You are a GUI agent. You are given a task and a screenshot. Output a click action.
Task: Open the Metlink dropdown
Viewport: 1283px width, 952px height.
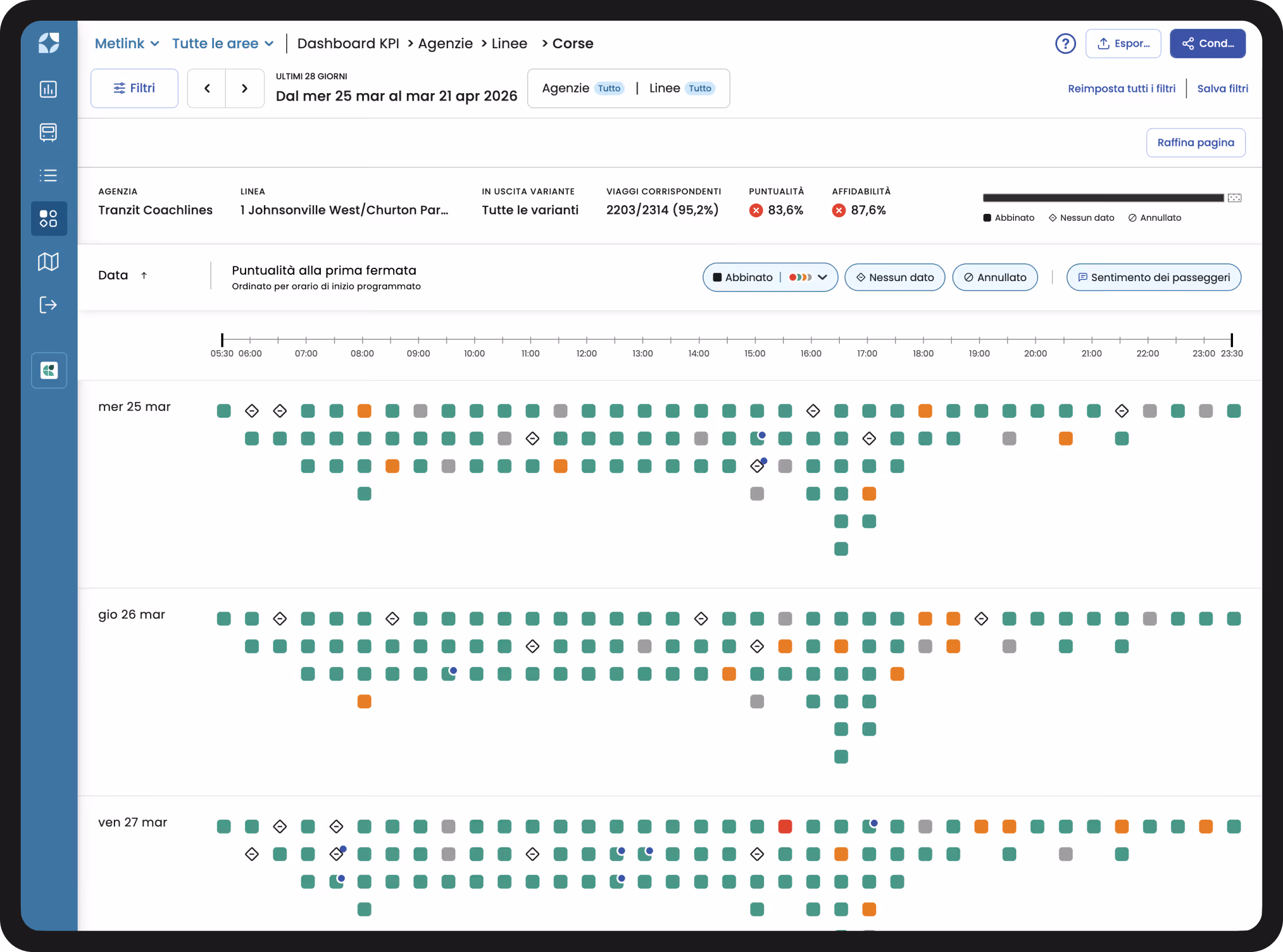click(126, 43)
